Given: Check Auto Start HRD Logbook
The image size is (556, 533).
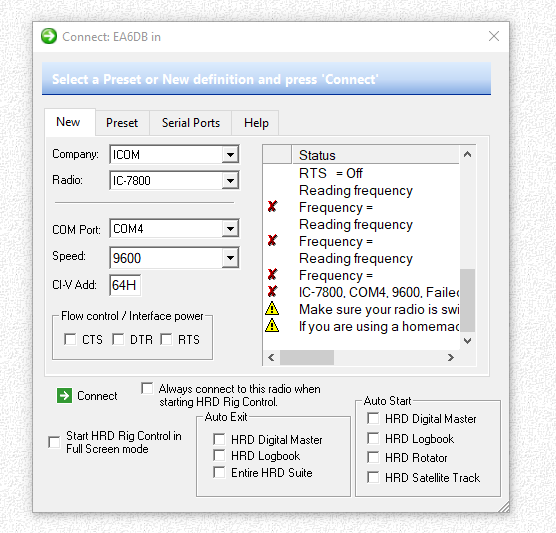Looking at the screenshot, I should (x=373, y=438).
